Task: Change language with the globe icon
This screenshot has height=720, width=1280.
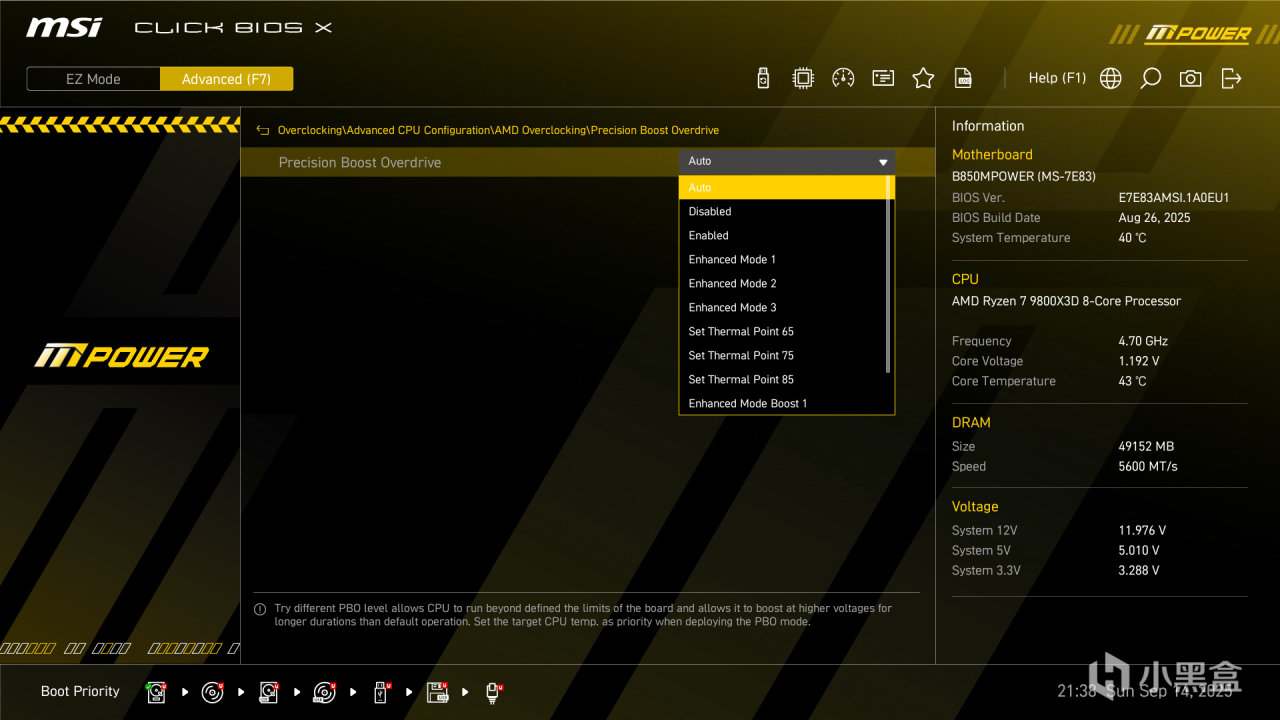Action: point(1111,78)
